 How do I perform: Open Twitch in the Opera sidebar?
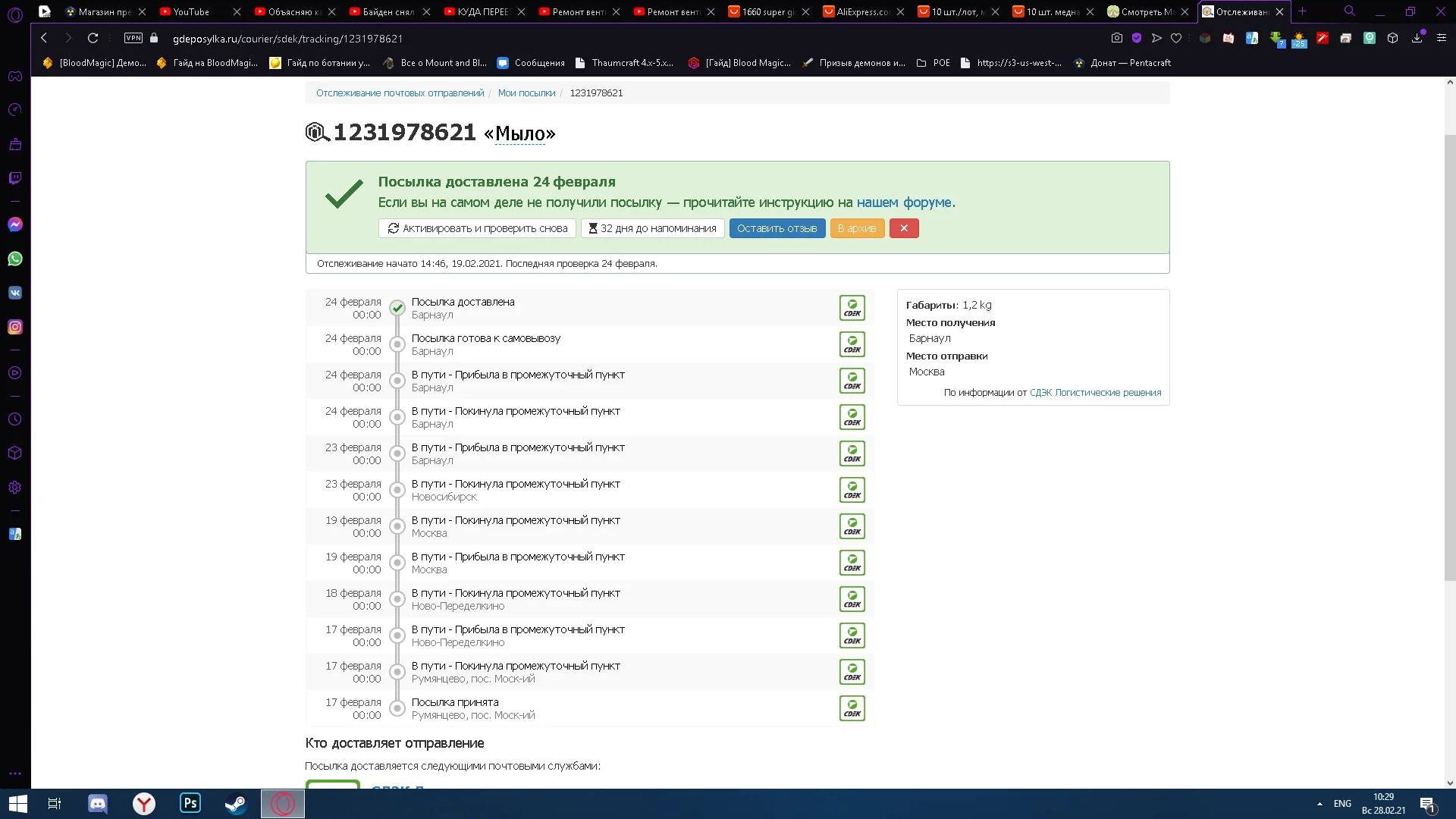[15, 178]
